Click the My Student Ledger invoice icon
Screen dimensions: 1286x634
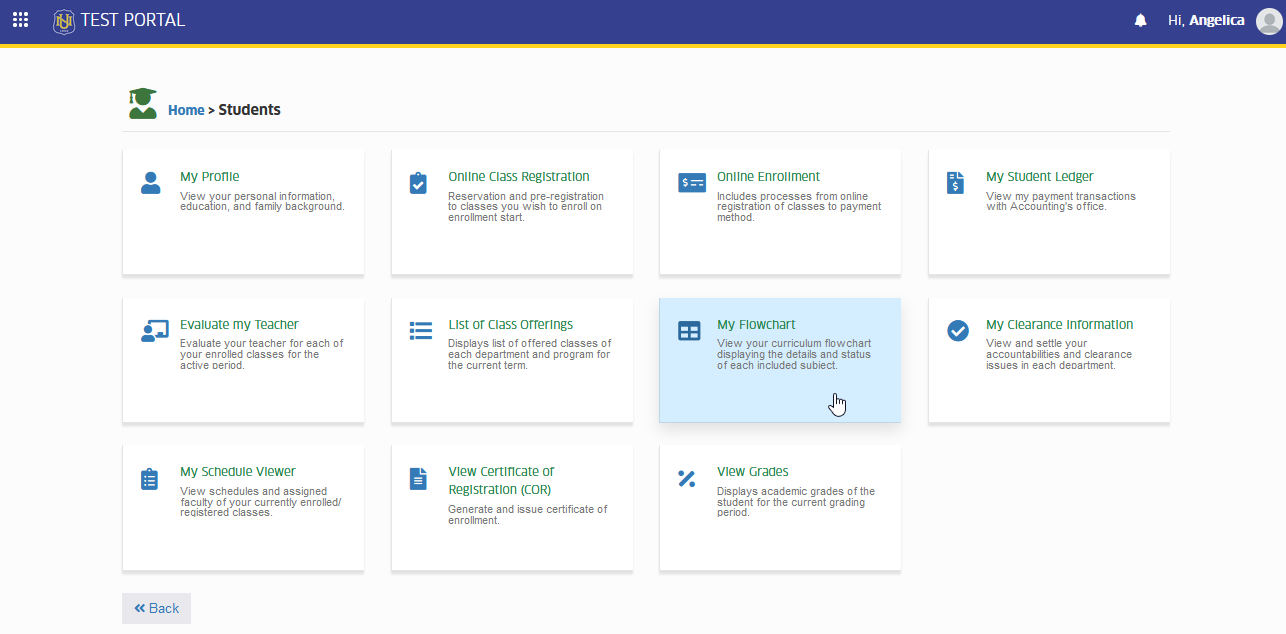[x=955, y=183]
